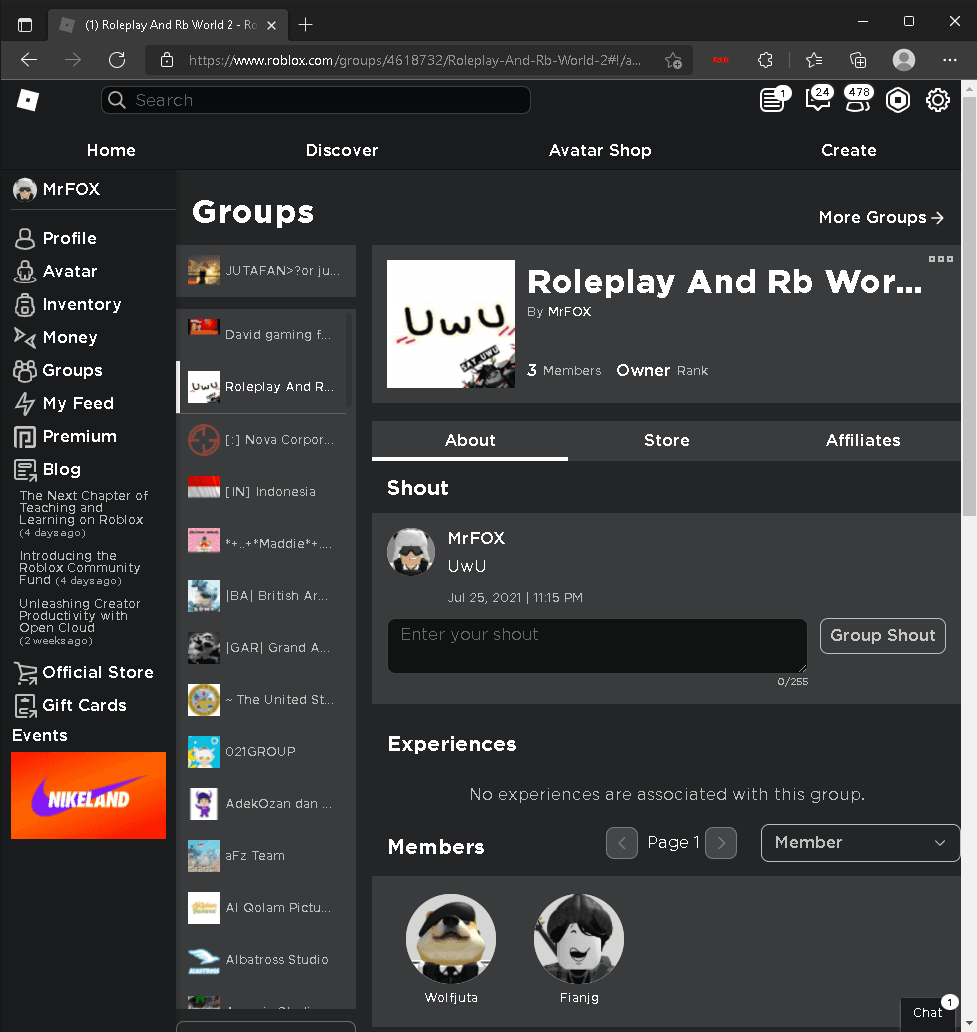Select David gaming group in list
Image resolution: width=977 pixels, height=1032 pixels.
pyautogui.click(x=262, y=334)
